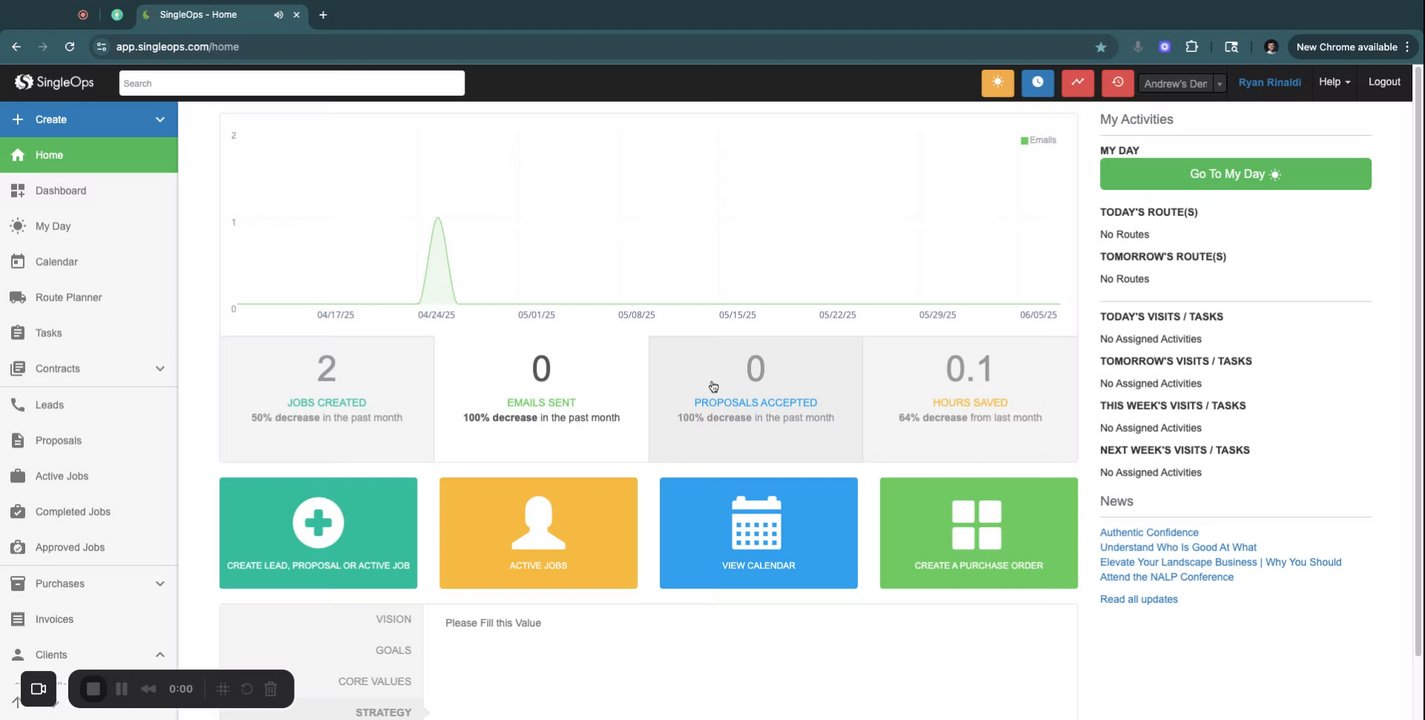Open the Andrew's Der account dropdown arrow

pos(1220,84)
